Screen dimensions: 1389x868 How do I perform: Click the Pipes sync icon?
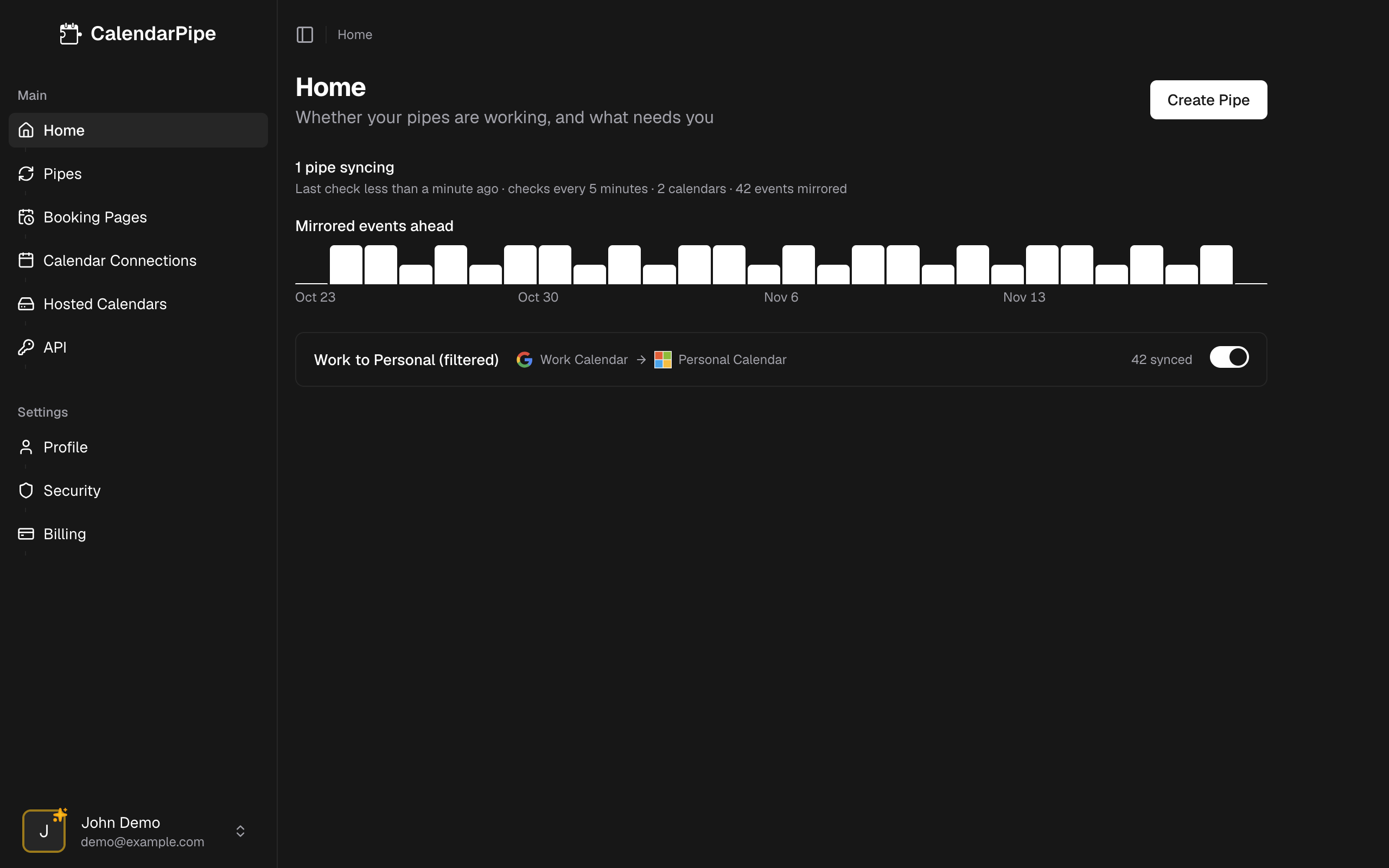pos(26,174)
